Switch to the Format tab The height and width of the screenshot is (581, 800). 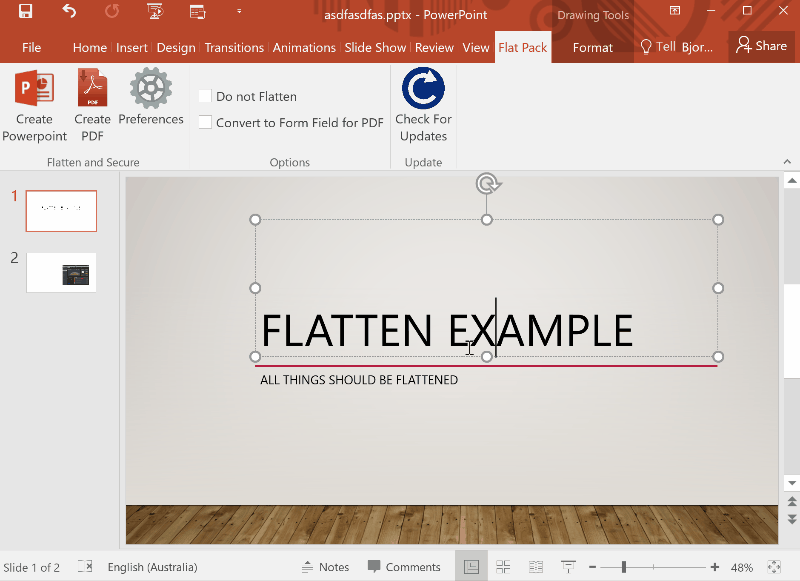(592, 47)
